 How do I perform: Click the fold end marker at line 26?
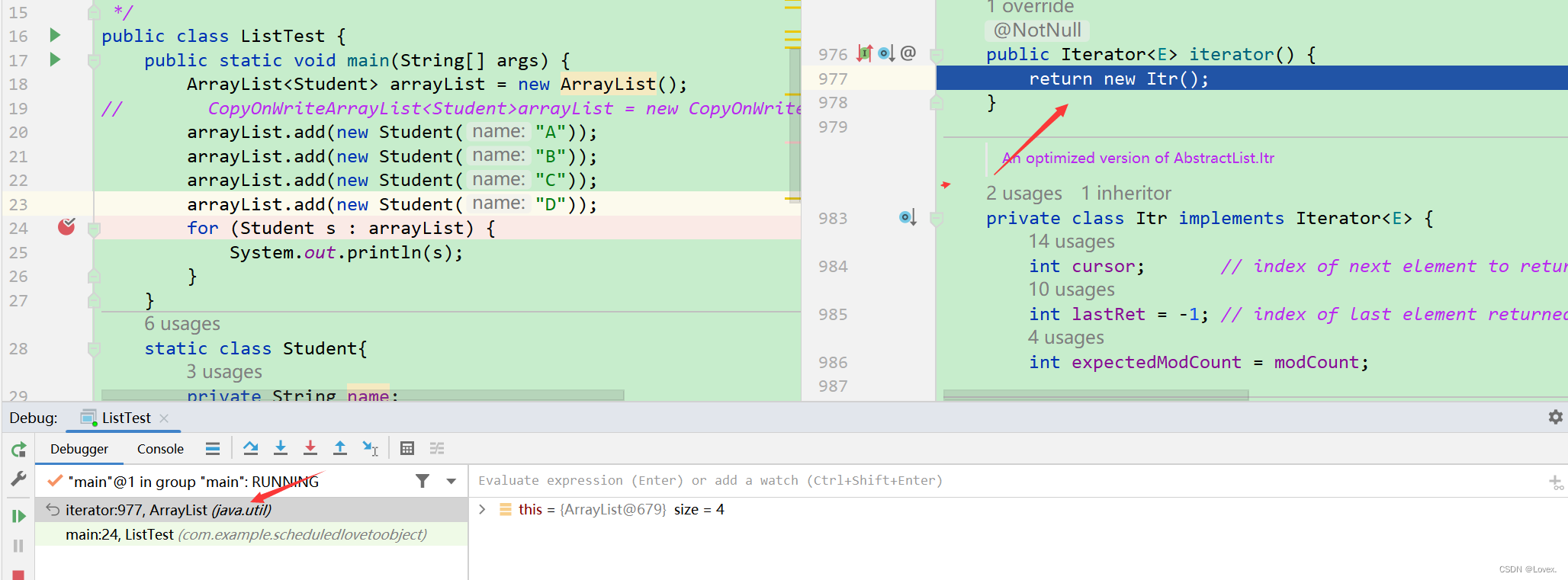coord(94,276)
